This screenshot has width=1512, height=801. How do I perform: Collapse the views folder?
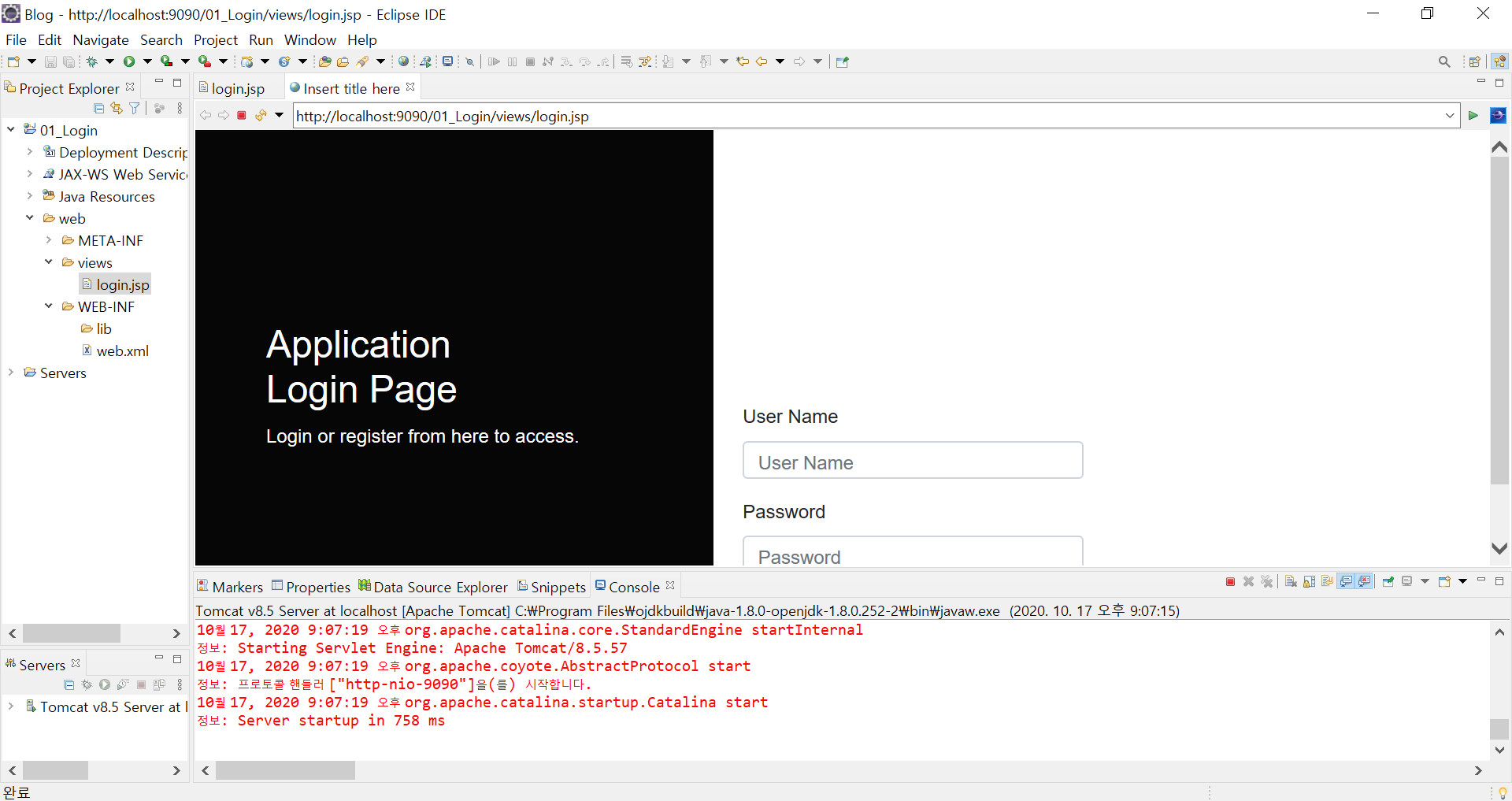[49, 262]
